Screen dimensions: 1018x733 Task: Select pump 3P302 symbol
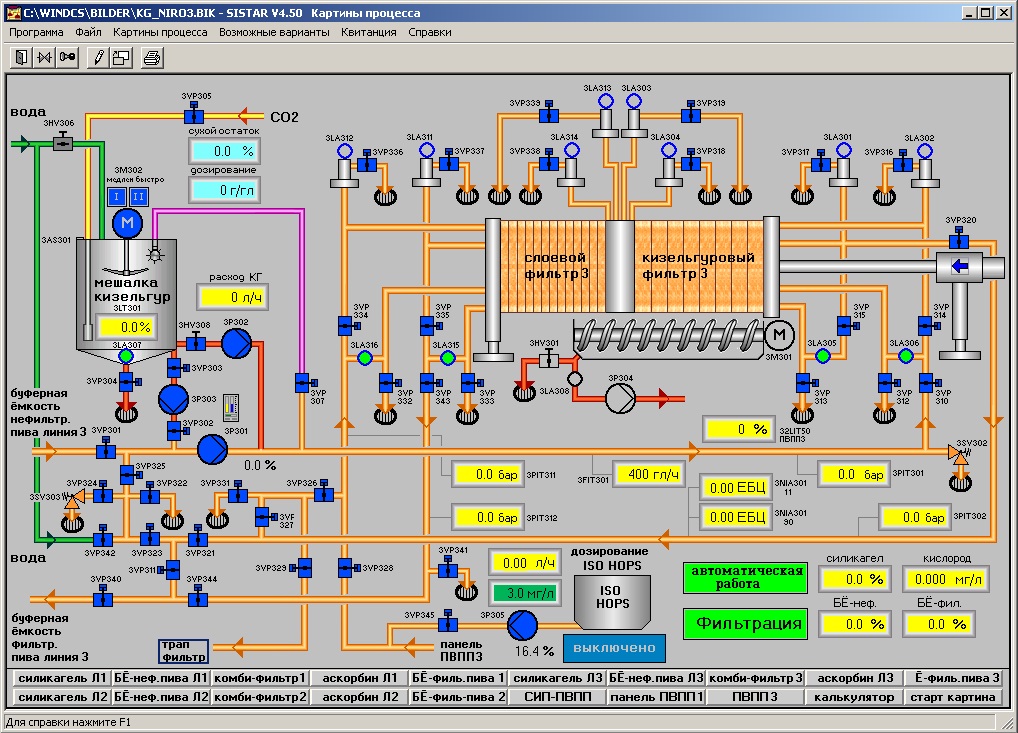click(x=236, y=343)
